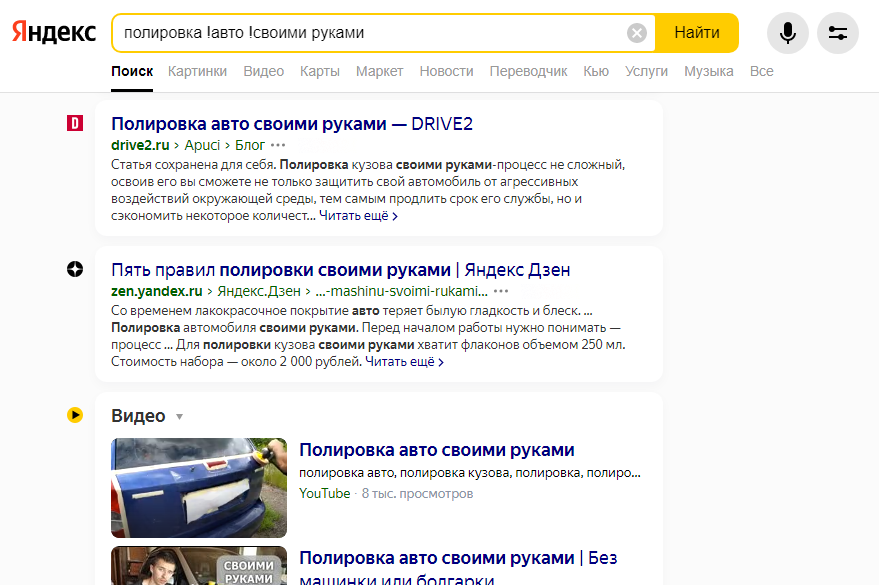Click the YouTube source label of first video
This screenshot has width=879, height=585.
coord(325,494)
